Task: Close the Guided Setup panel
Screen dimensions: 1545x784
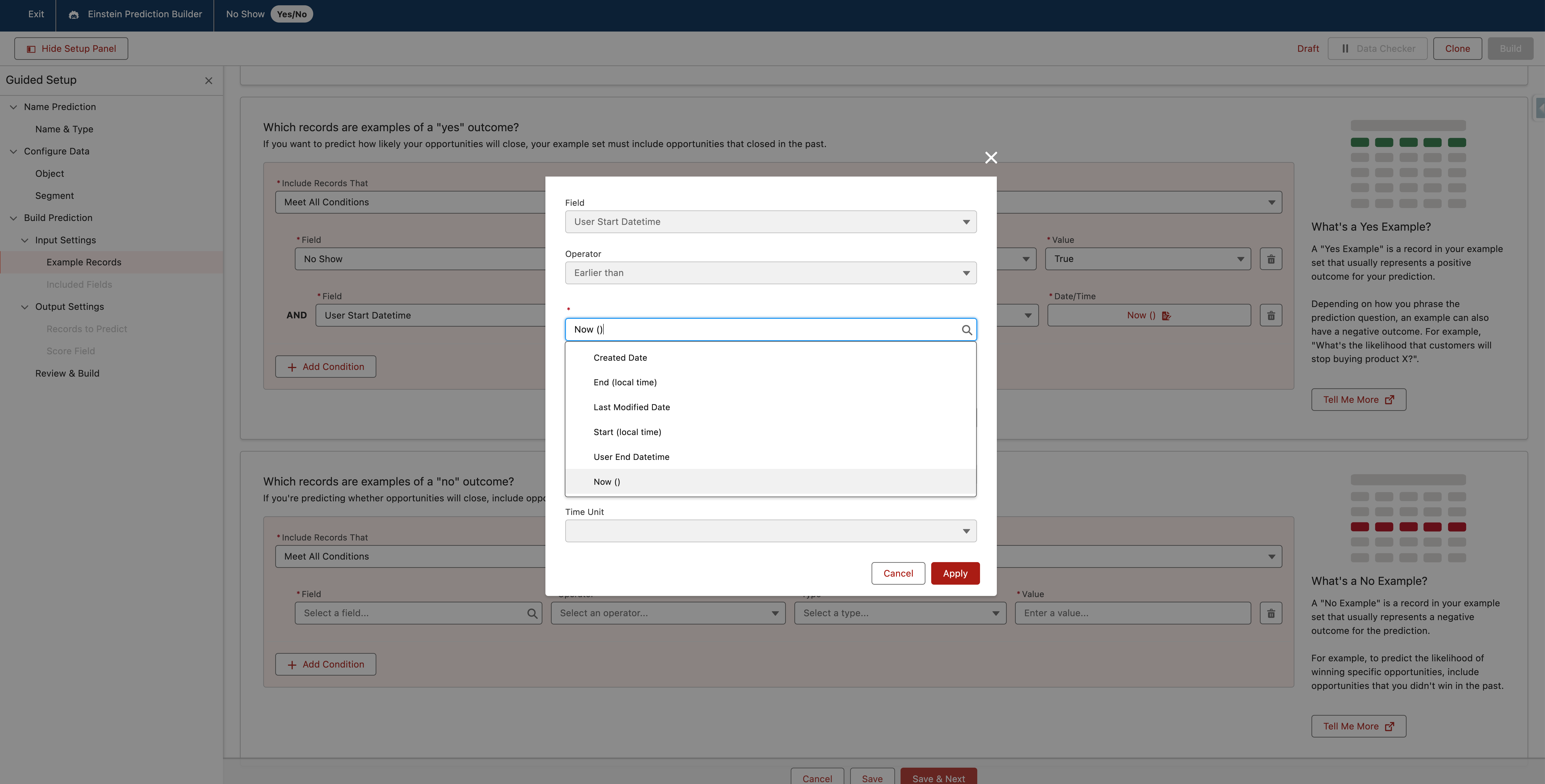Action: [x=208, y=80]
